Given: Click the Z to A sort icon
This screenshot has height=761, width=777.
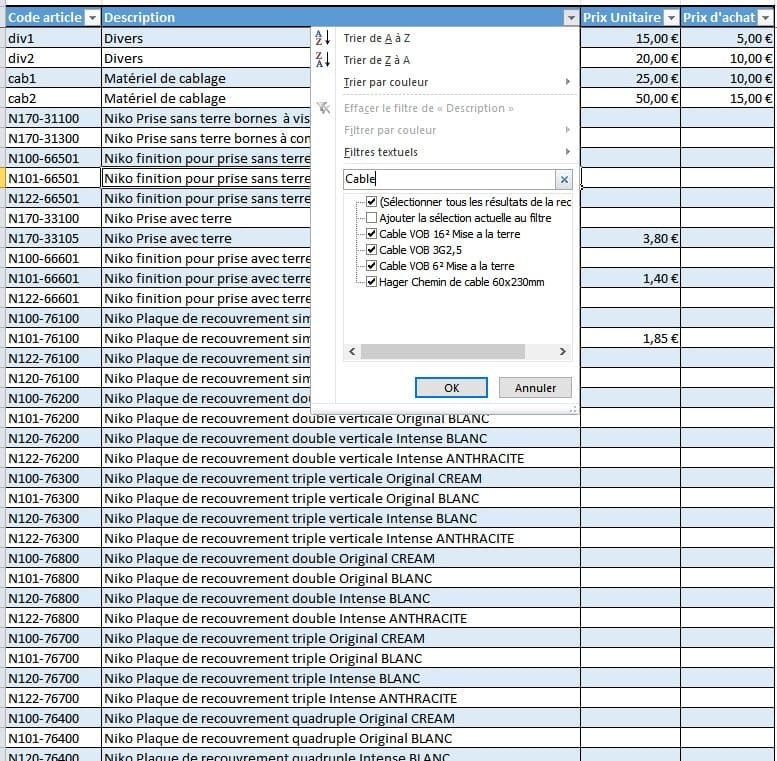Looking at the screenshot, I should click(x=322, y=60).
